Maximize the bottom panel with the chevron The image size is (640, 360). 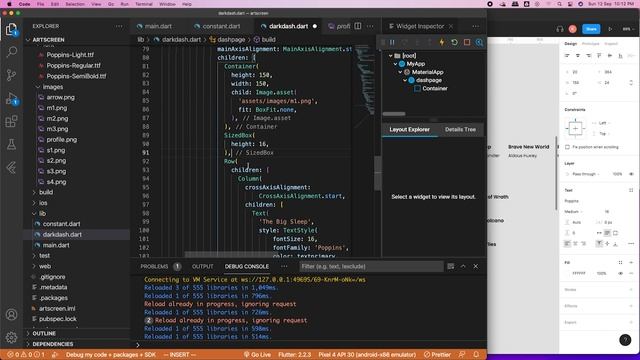463,266
